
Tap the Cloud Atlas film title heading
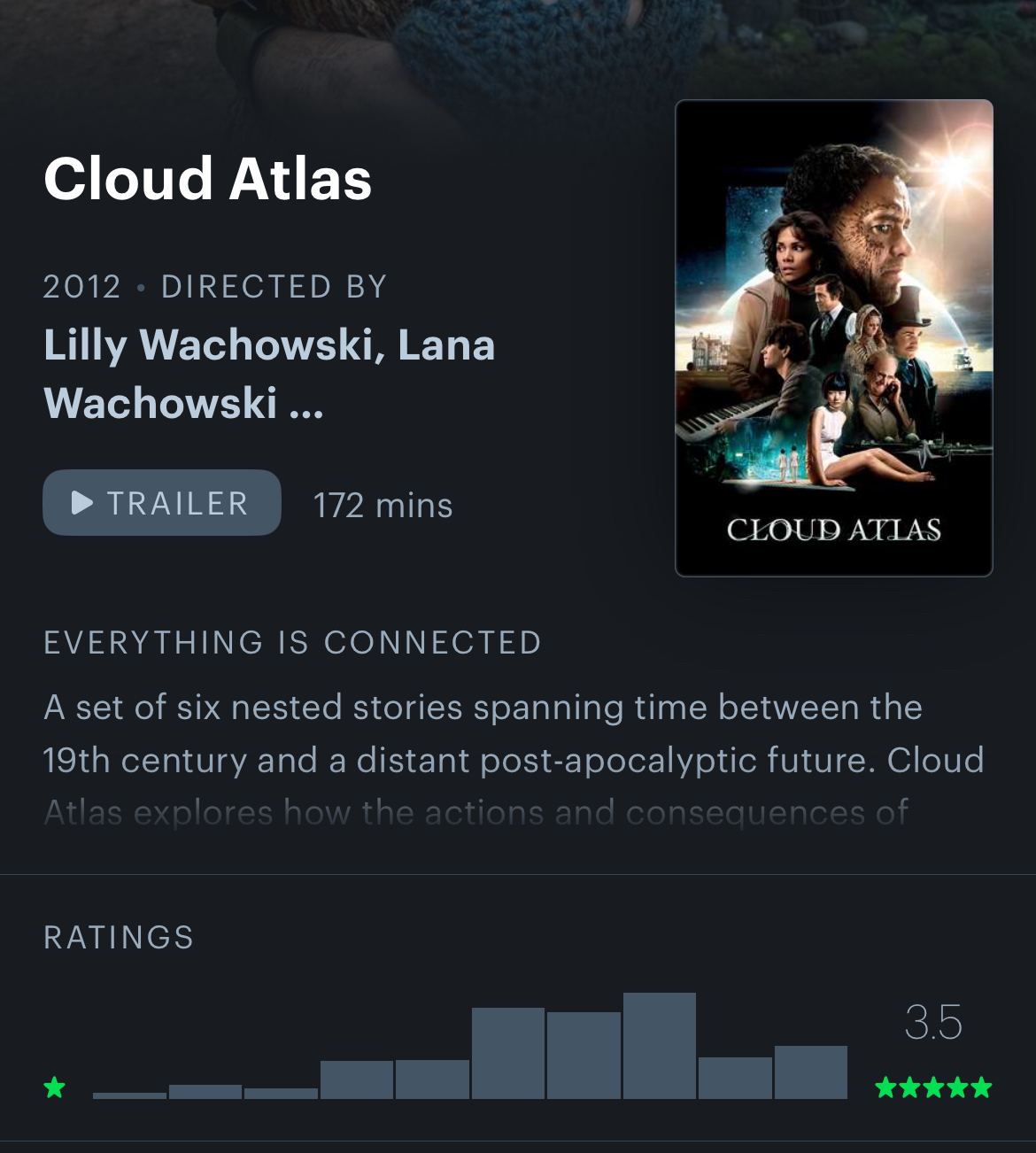(x=207, y=179)
